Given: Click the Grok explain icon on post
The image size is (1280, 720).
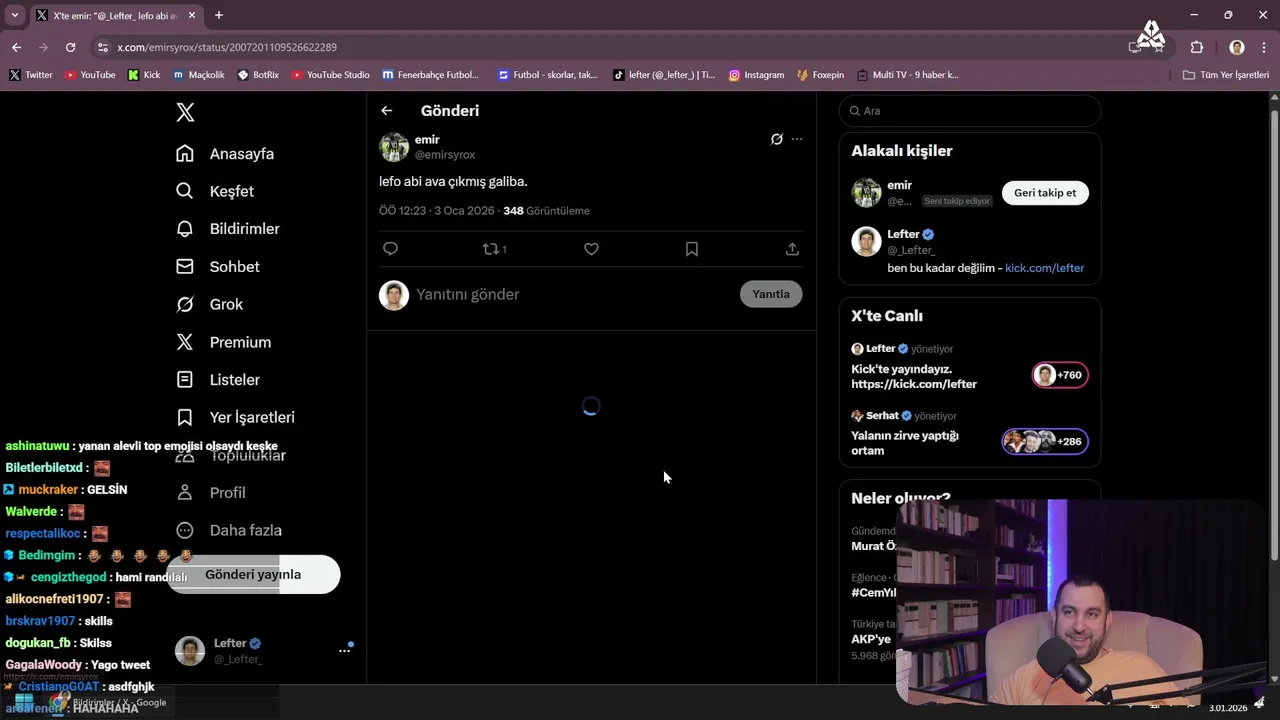Looking at the screenshot, I should click(x=776, y=139).
